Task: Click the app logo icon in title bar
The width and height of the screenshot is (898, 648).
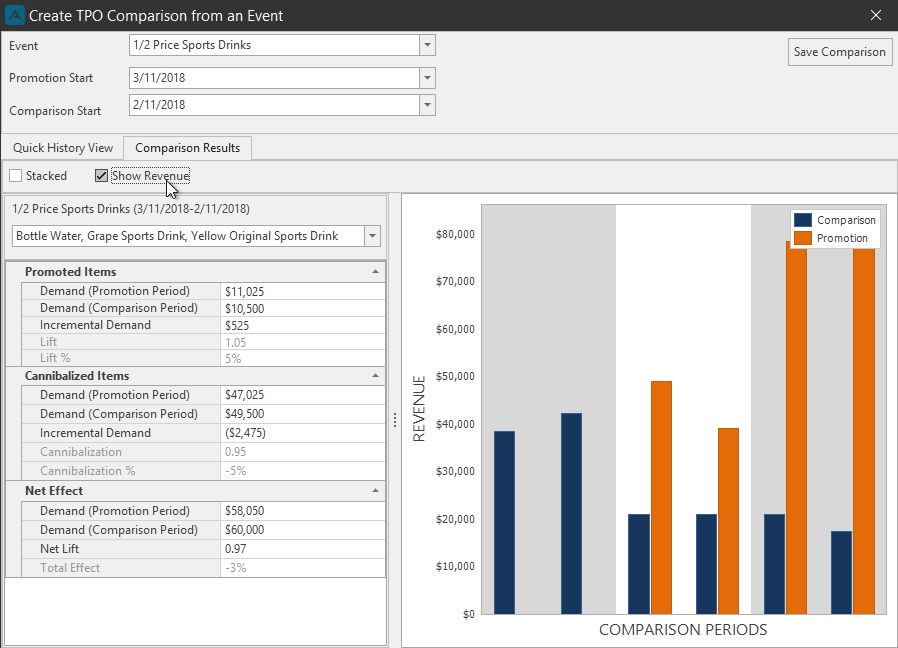Action: click(14, 15)
